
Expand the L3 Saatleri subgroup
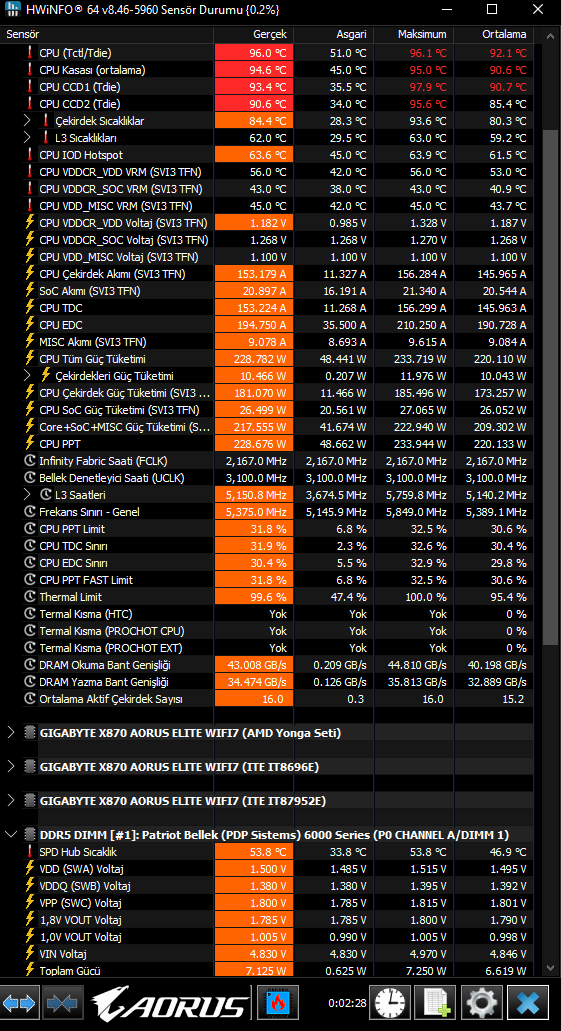click(27, 494)
